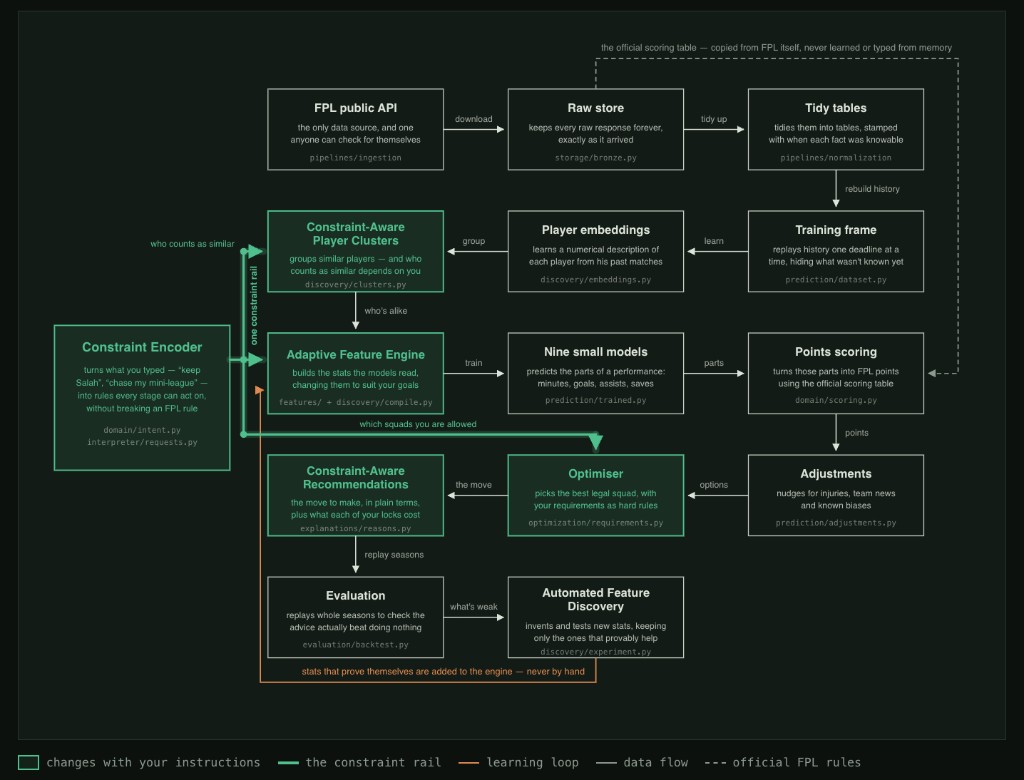
Task: Click the 'who counts as similar' label
Action: (192, 244)
